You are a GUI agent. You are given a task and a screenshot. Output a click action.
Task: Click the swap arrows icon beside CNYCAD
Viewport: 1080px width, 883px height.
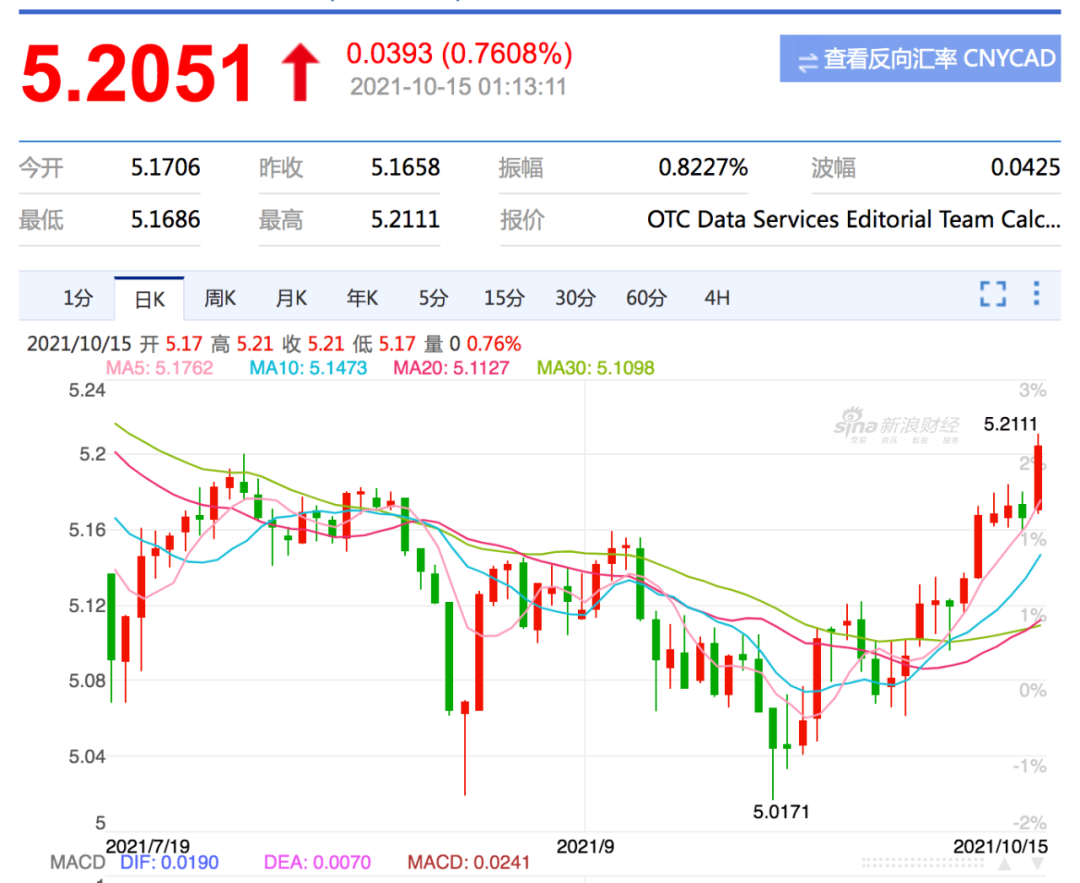pos(807,63)
